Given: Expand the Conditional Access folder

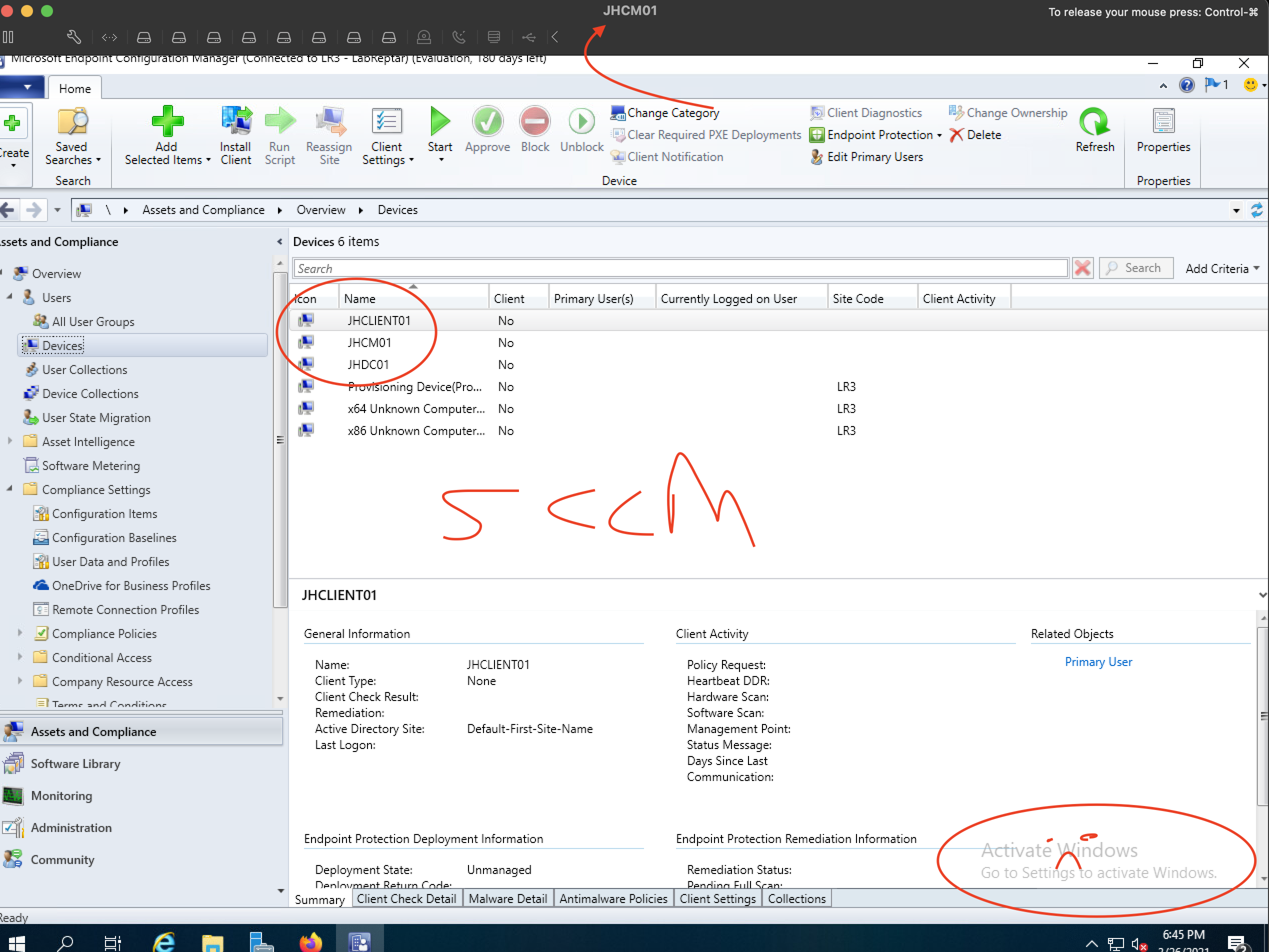Looking at the screenshot, I should click(19, 656).
